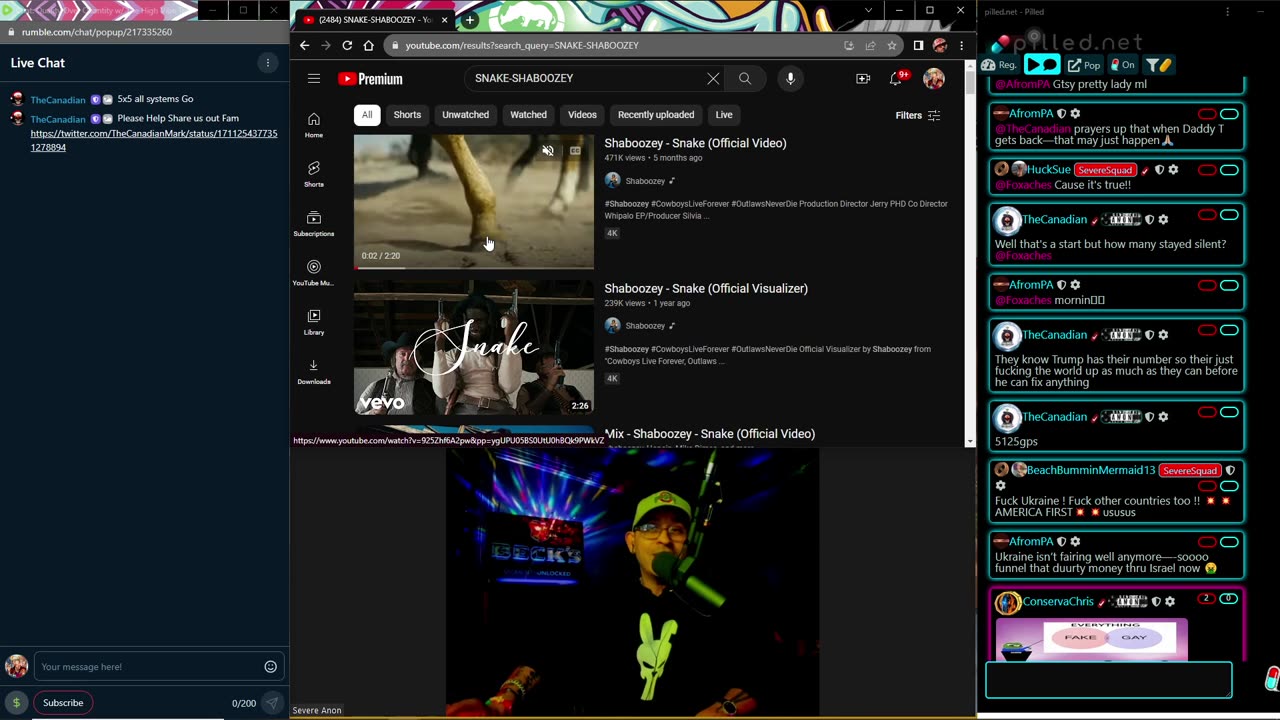Go to YouTube Premium home logo
The width and height of the screenshot is (1280, 720).
370,79
